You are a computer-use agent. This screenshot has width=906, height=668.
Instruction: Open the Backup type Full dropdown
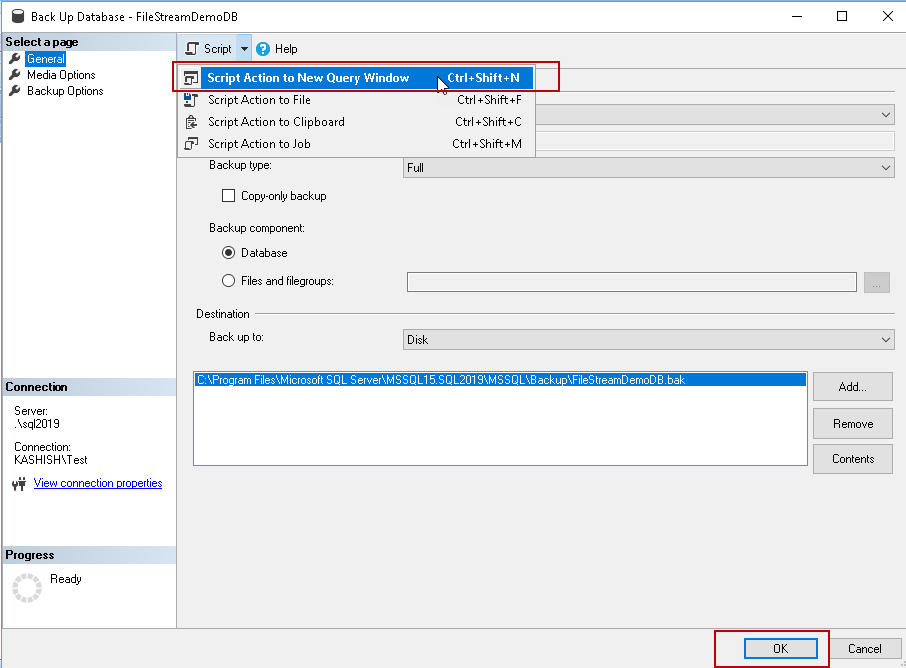pyautogui.click(x=647, y=168)
